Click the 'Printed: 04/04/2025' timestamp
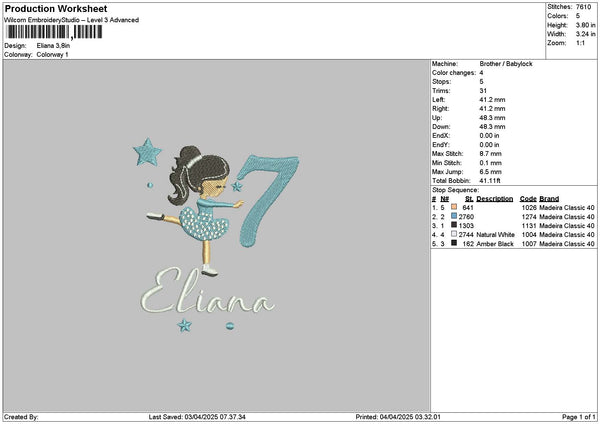The width and height of the screenshot is (600, 424). click(398, 417)
